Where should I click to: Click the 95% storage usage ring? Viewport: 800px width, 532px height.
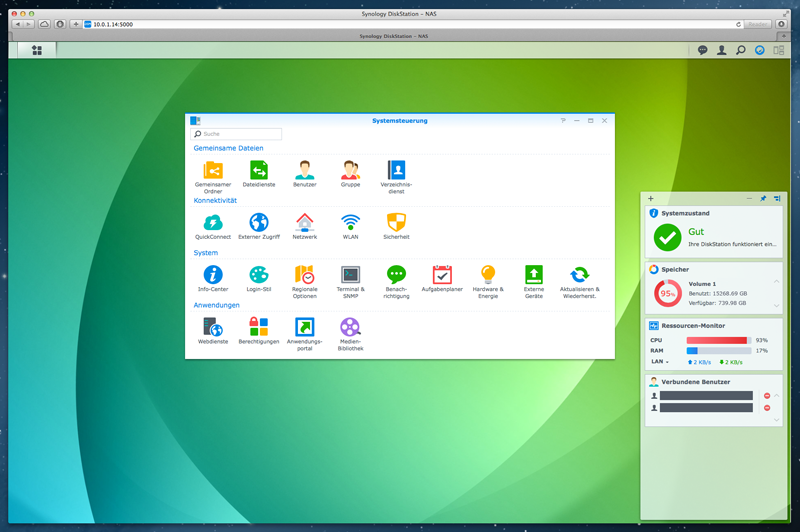click(x=667, y=293)
